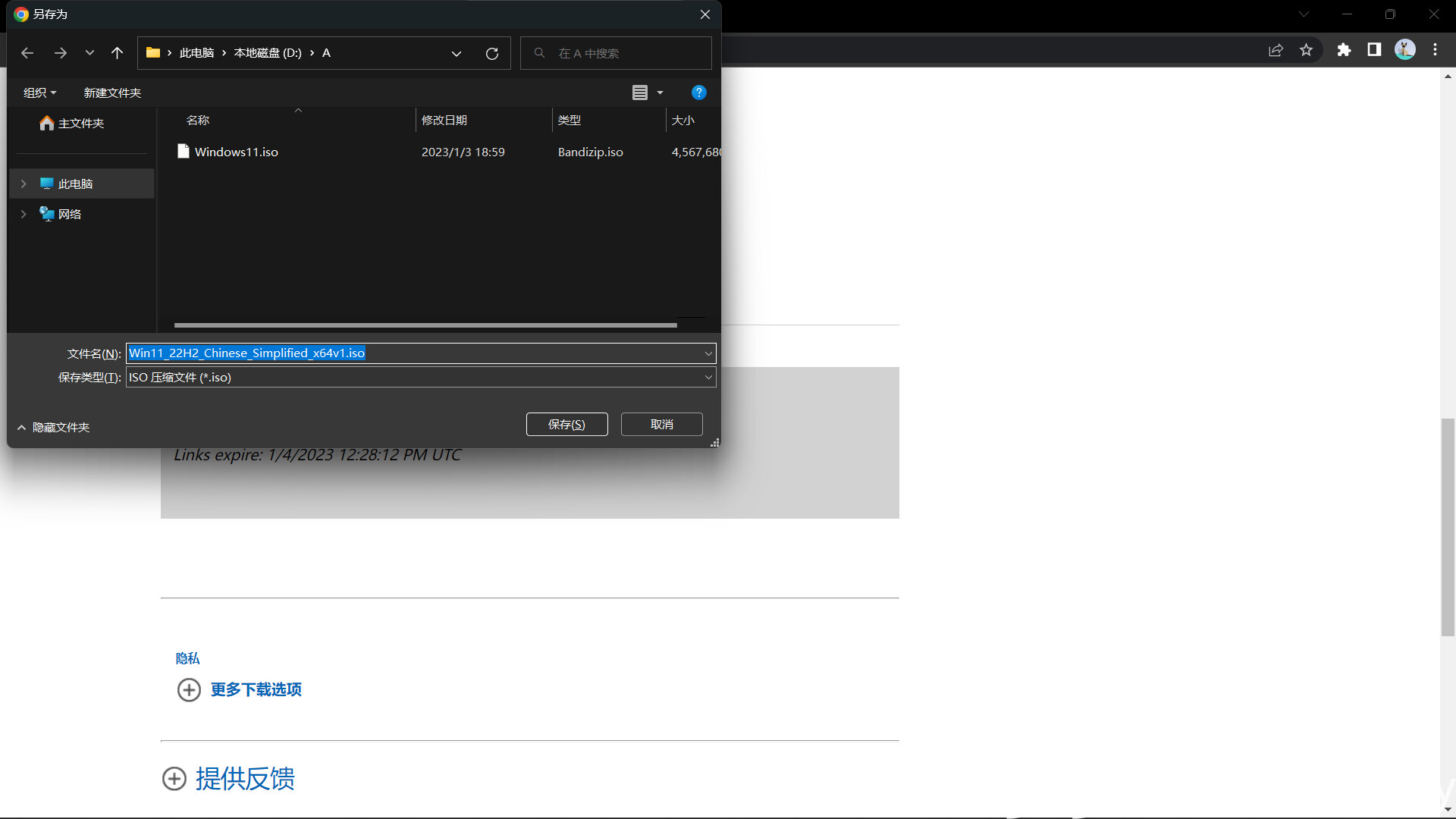Open the Chrome extensions puzzle icon
The width and height of the screenshot is (1456, 819).
pyautogui.click(x=1345, y=49)
